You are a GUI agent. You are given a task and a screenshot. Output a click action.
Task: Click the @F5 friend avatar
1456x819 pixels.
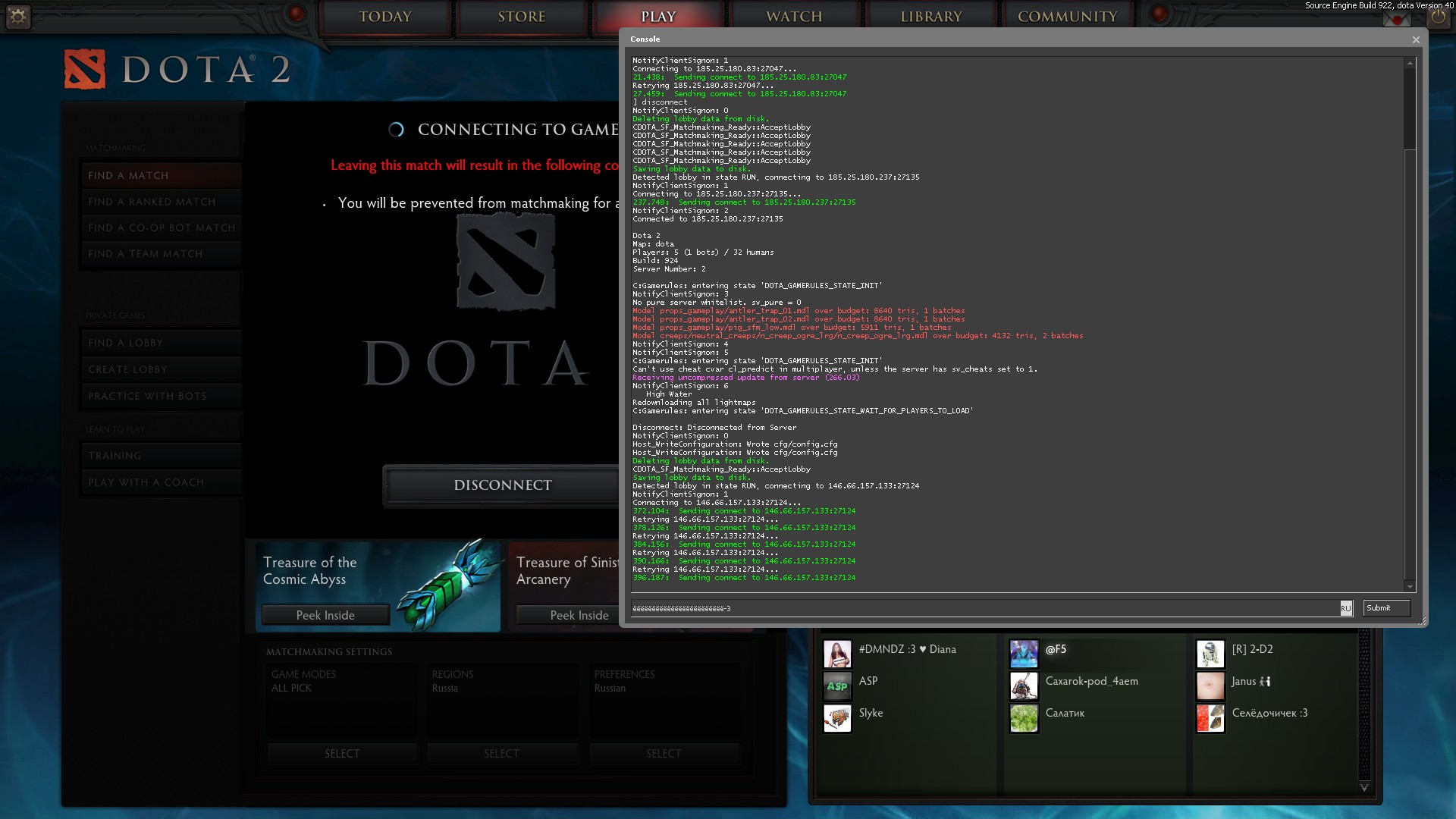tap(1024, 653)
